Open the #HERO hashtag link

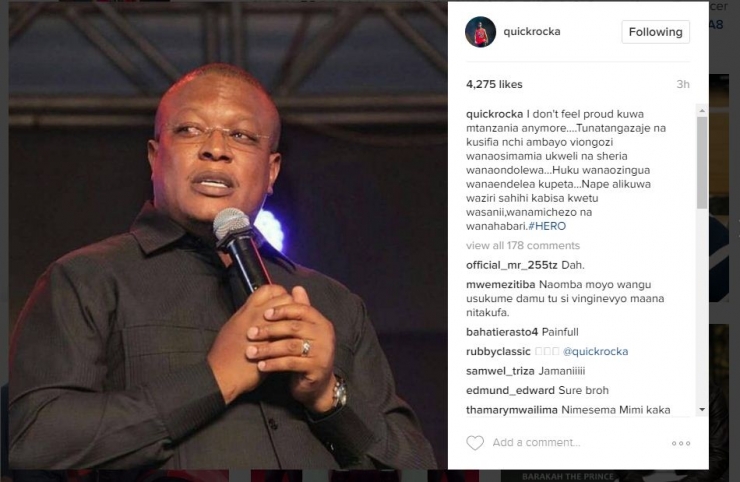point(547,226)
